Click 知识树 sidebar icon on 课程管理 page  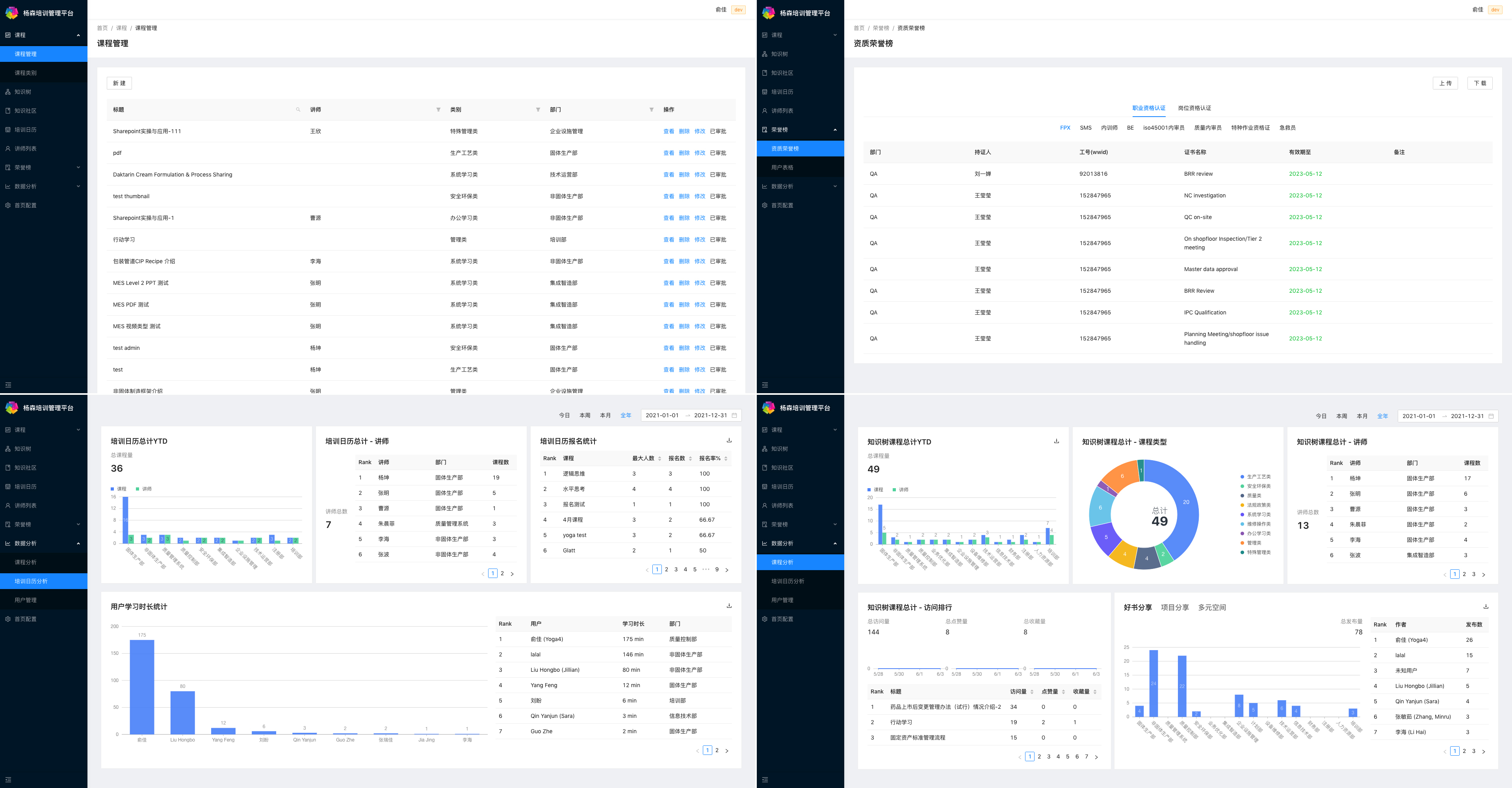tap(8, 92)
